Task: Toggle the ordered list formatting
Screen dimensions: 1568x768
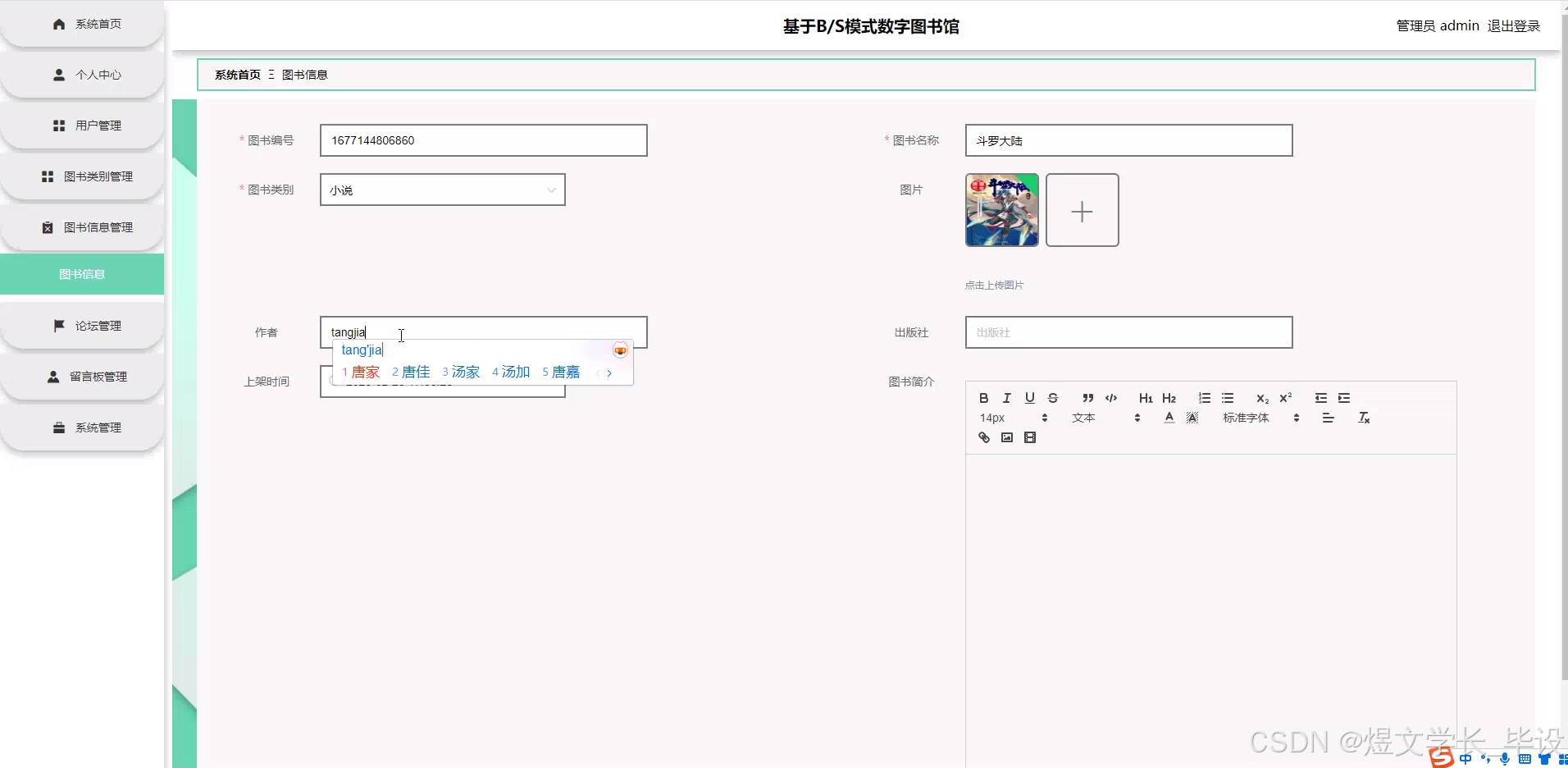Action: (1203, 398)
